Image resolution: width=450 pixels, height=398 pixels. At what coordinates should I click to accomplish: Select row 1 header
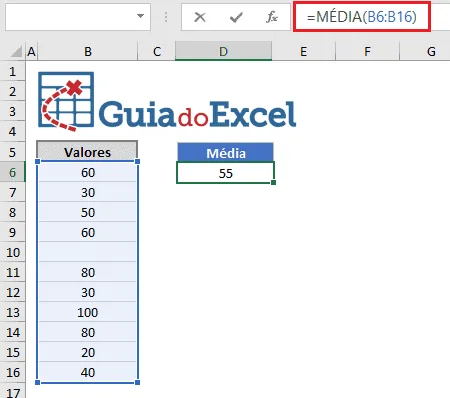13,71
